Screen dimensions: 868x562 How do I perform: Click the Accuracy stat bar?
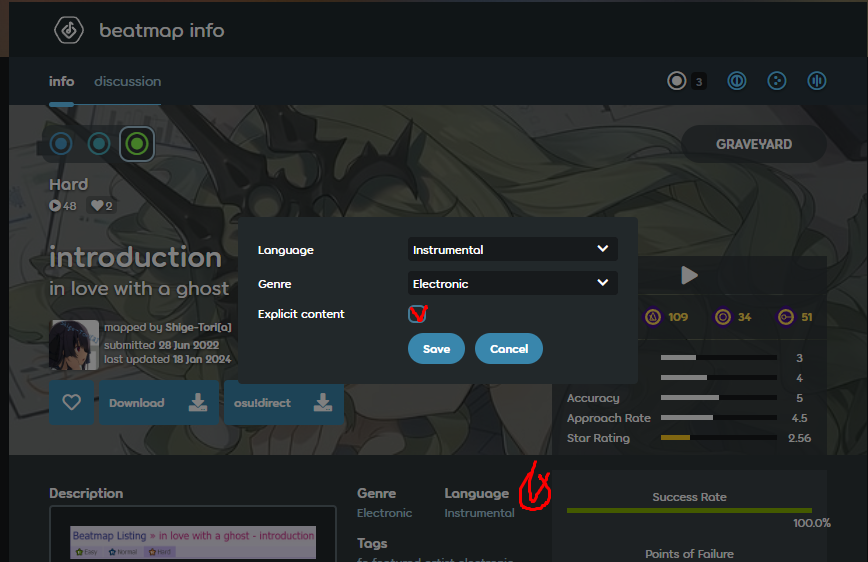point(719,398)
